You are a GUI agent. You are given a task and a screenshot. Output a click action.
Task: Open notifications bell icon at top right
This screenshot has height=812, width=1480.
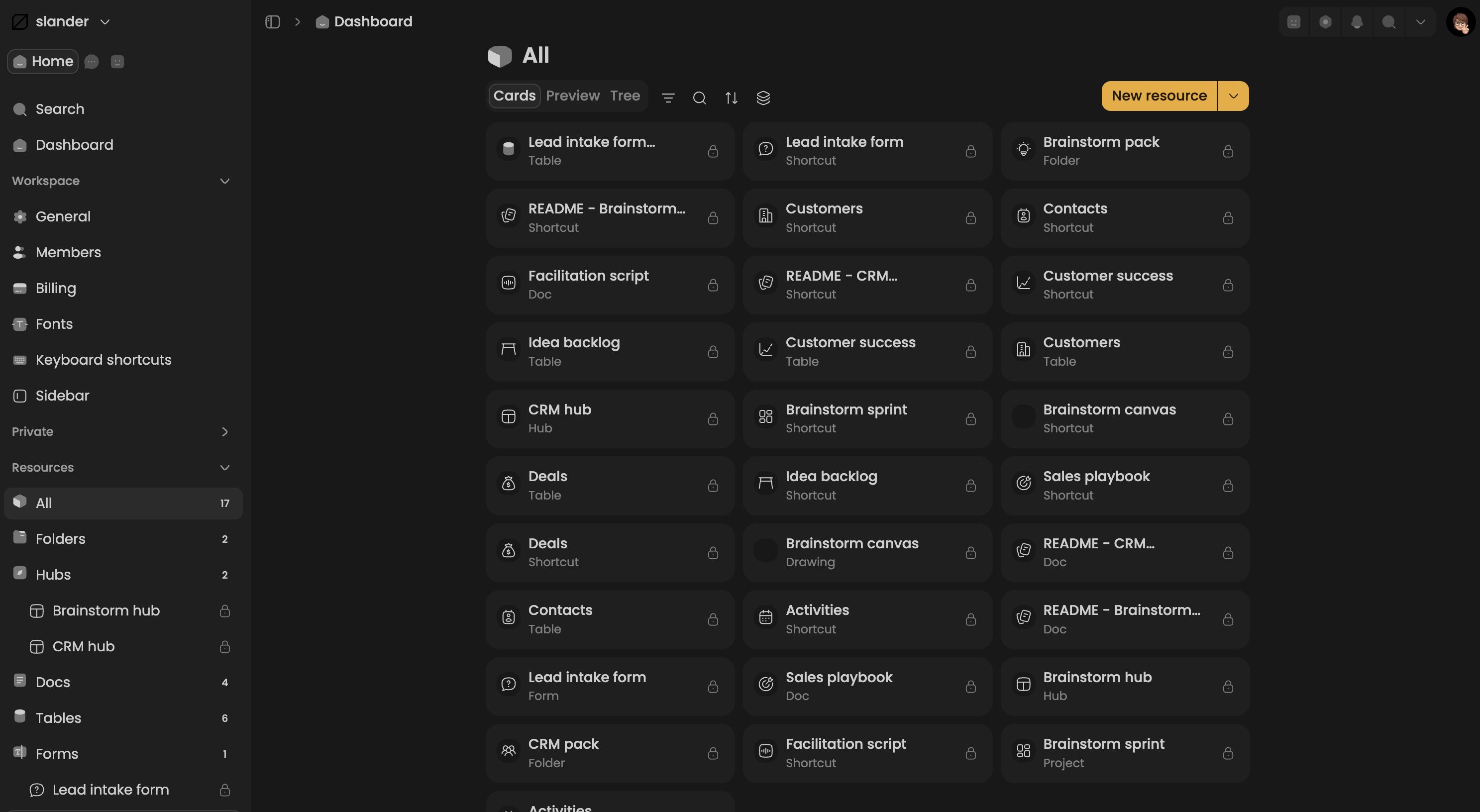(1357, 22)
